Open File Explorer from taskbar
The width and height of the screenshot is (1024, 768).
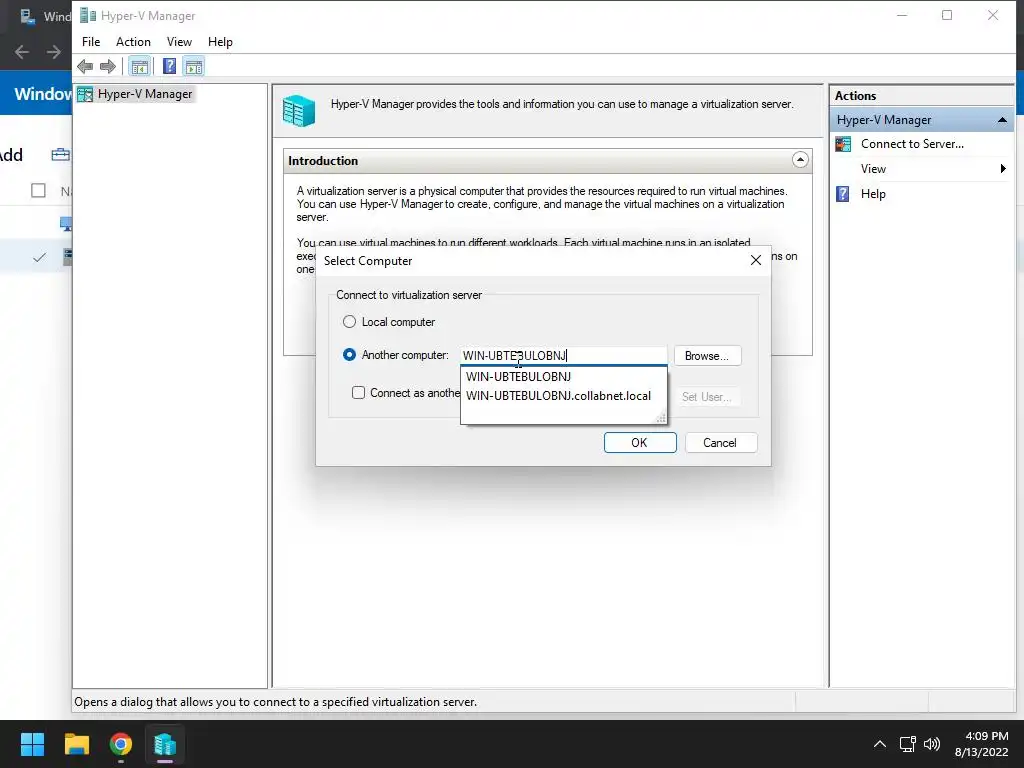click(76, 744)
